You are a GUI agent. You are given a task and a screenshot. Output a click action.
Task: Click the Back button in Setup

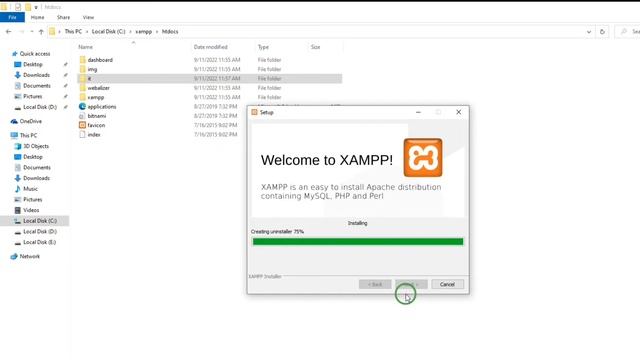pyautogui.click(x=375, y=284)
